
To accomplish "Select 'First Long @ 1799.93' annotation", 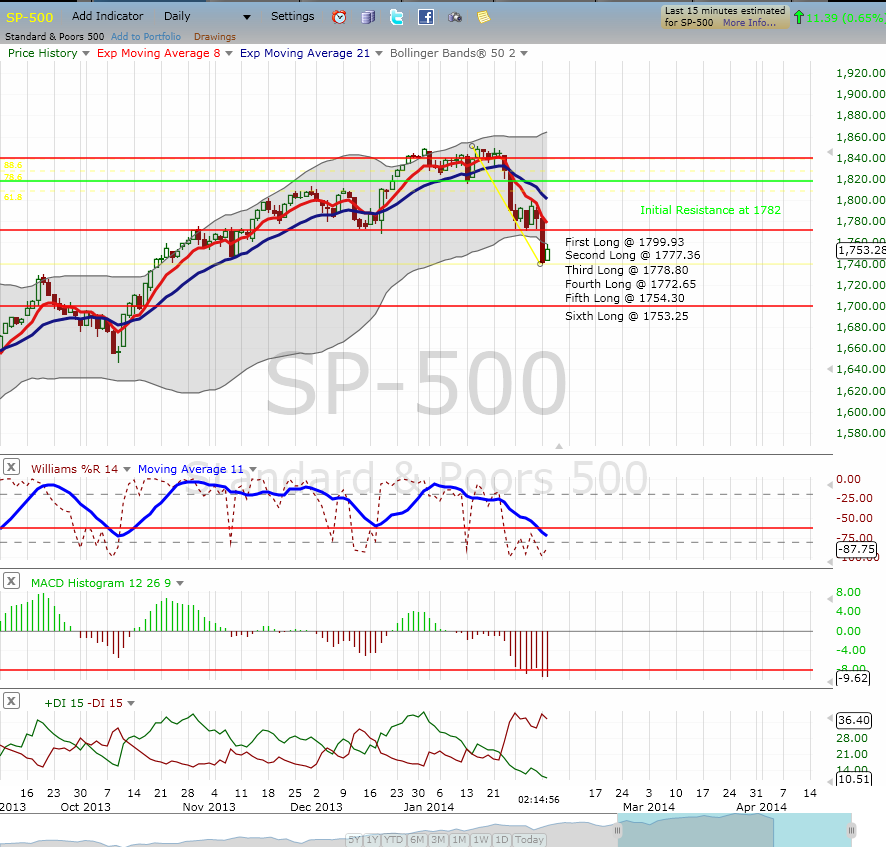I will (624, 242).
